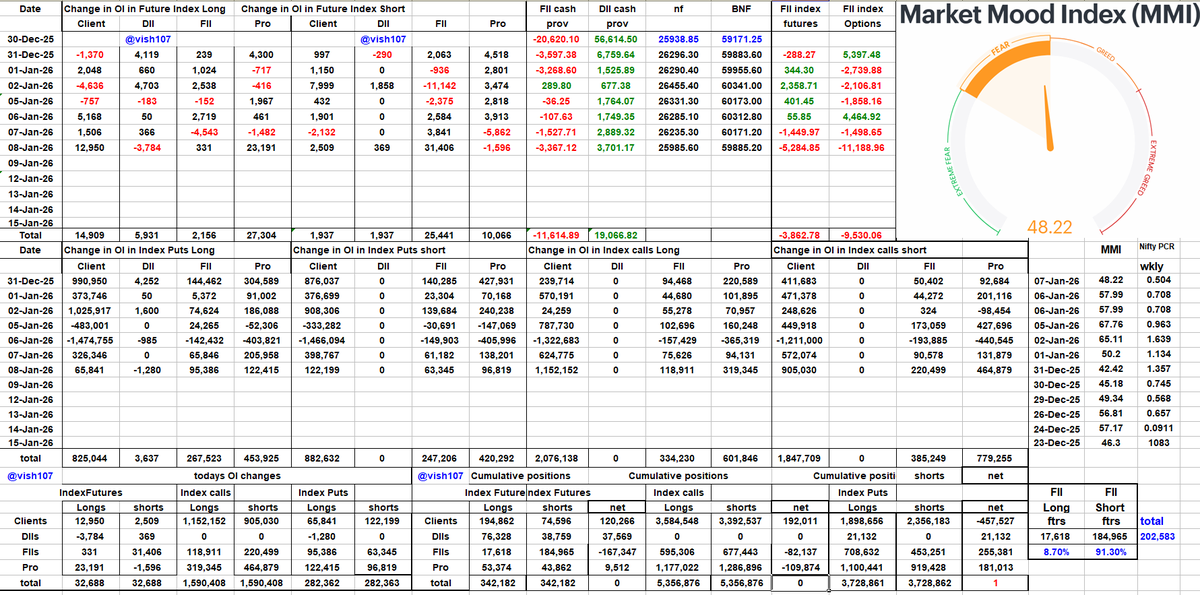Select the red -1,370 Client cell
This screenshot has width=1200, height=595.
tap(90, 54)
